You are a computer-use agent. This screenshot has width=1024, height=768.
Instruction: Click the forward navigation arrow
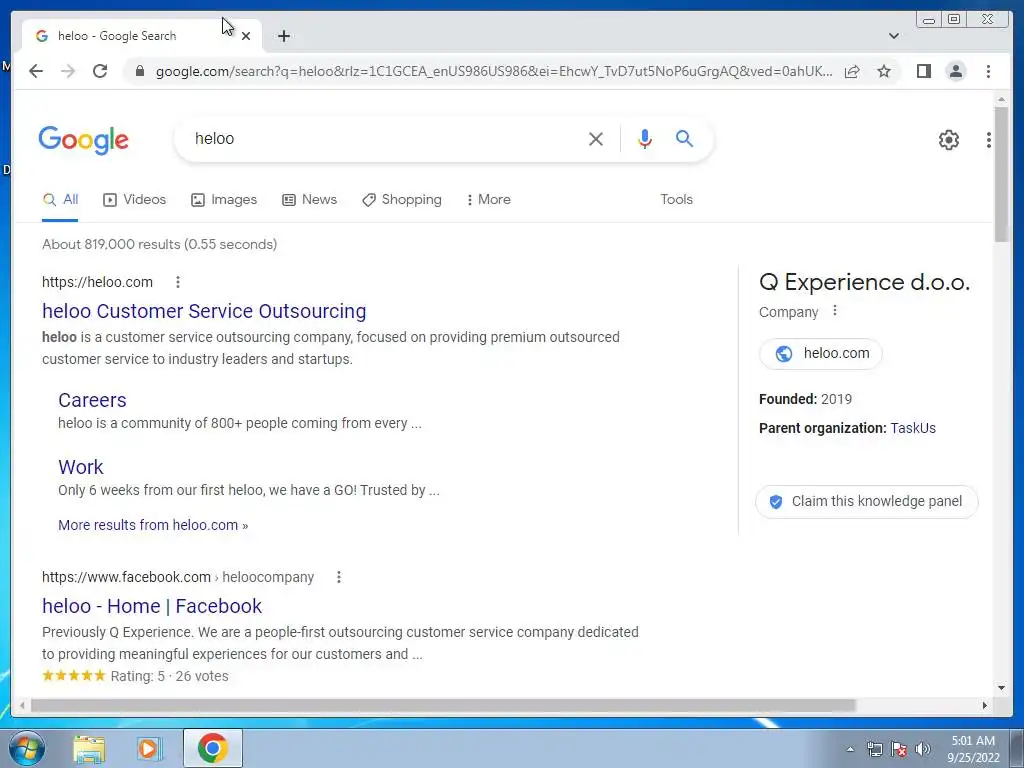tap(68, 71)
